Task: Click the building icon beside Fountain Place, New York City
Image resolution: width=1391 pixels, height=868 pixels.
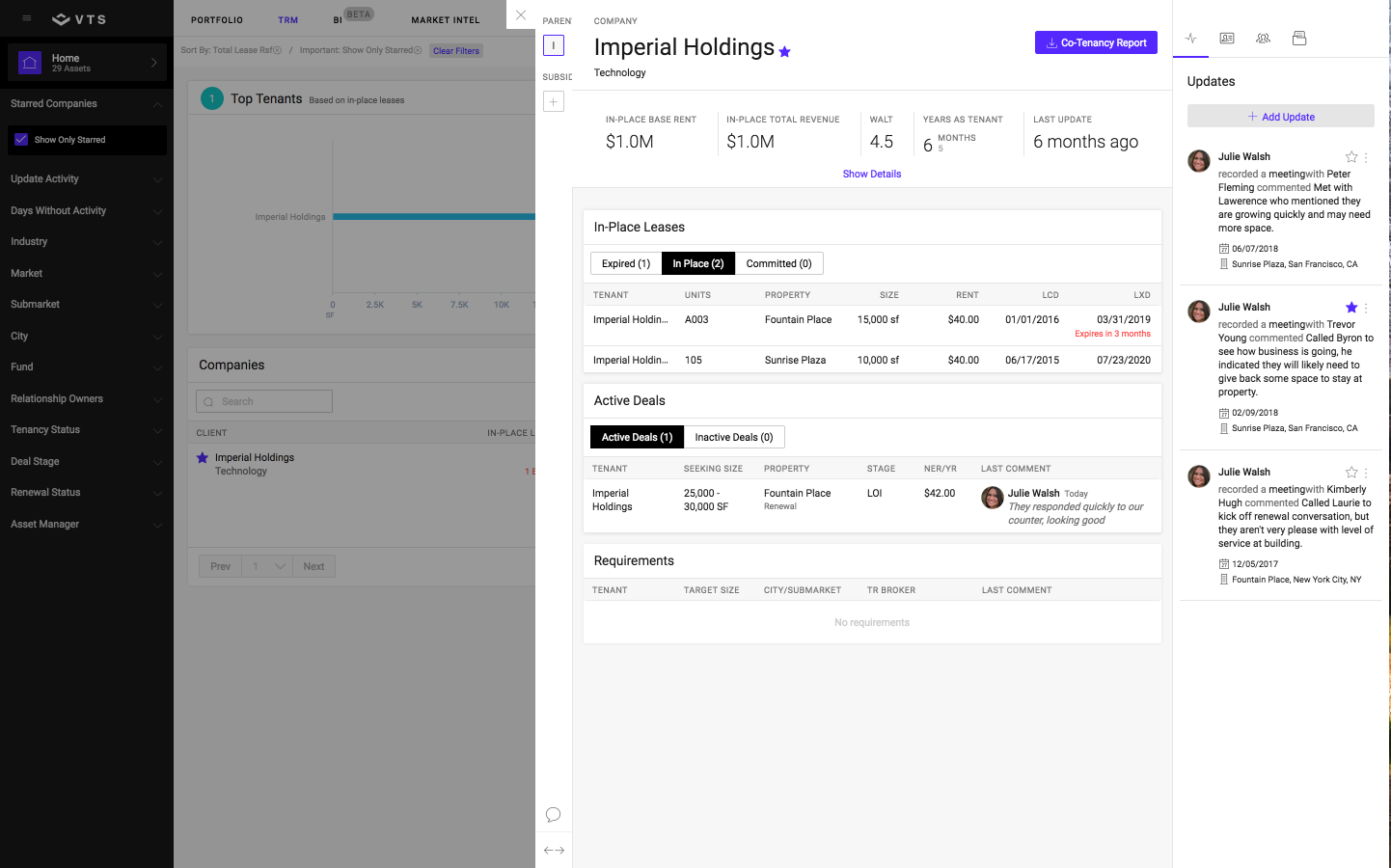Action: (x=1224, y=580)
